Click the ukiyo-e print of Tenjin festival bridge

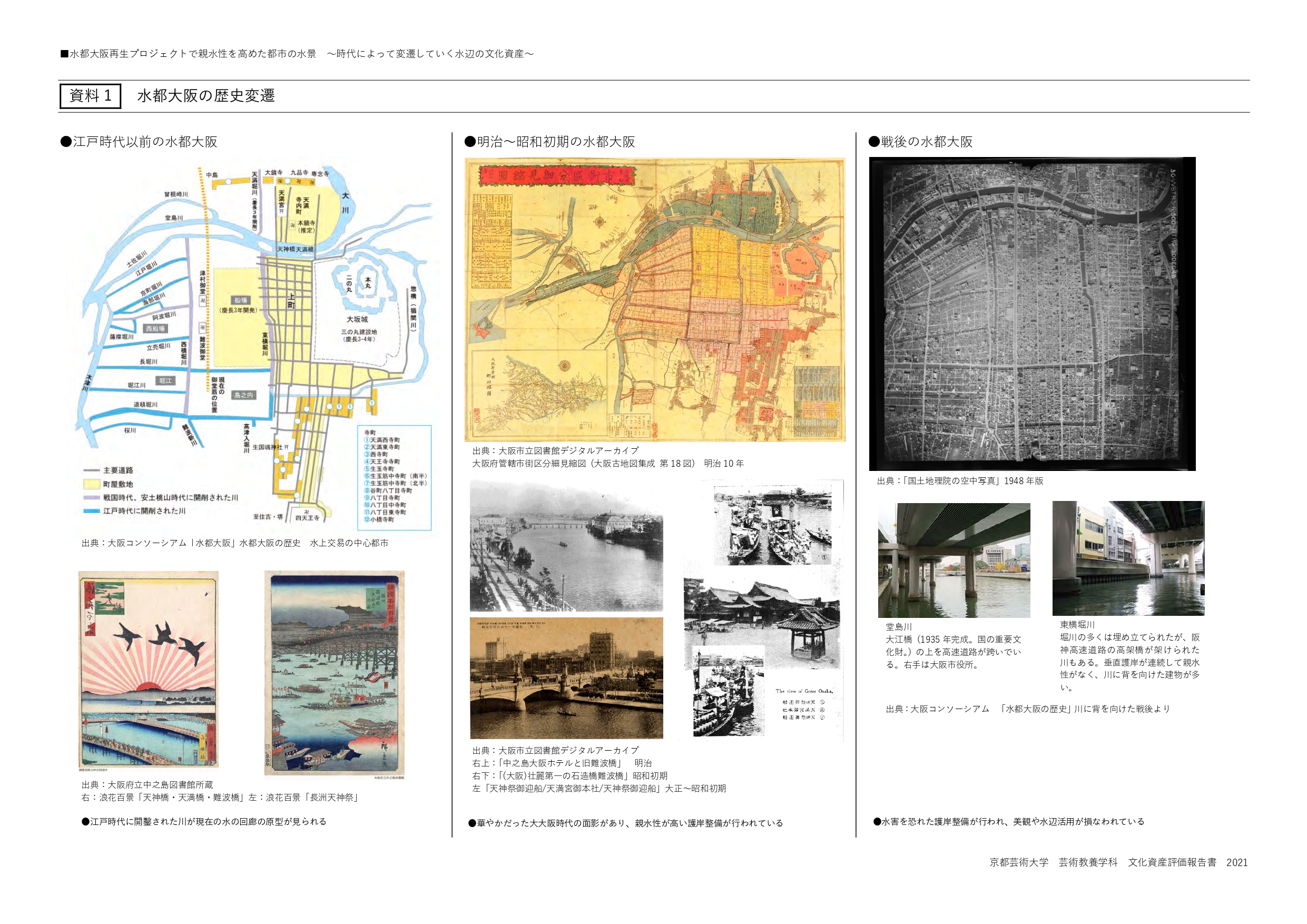coord(334,672)
